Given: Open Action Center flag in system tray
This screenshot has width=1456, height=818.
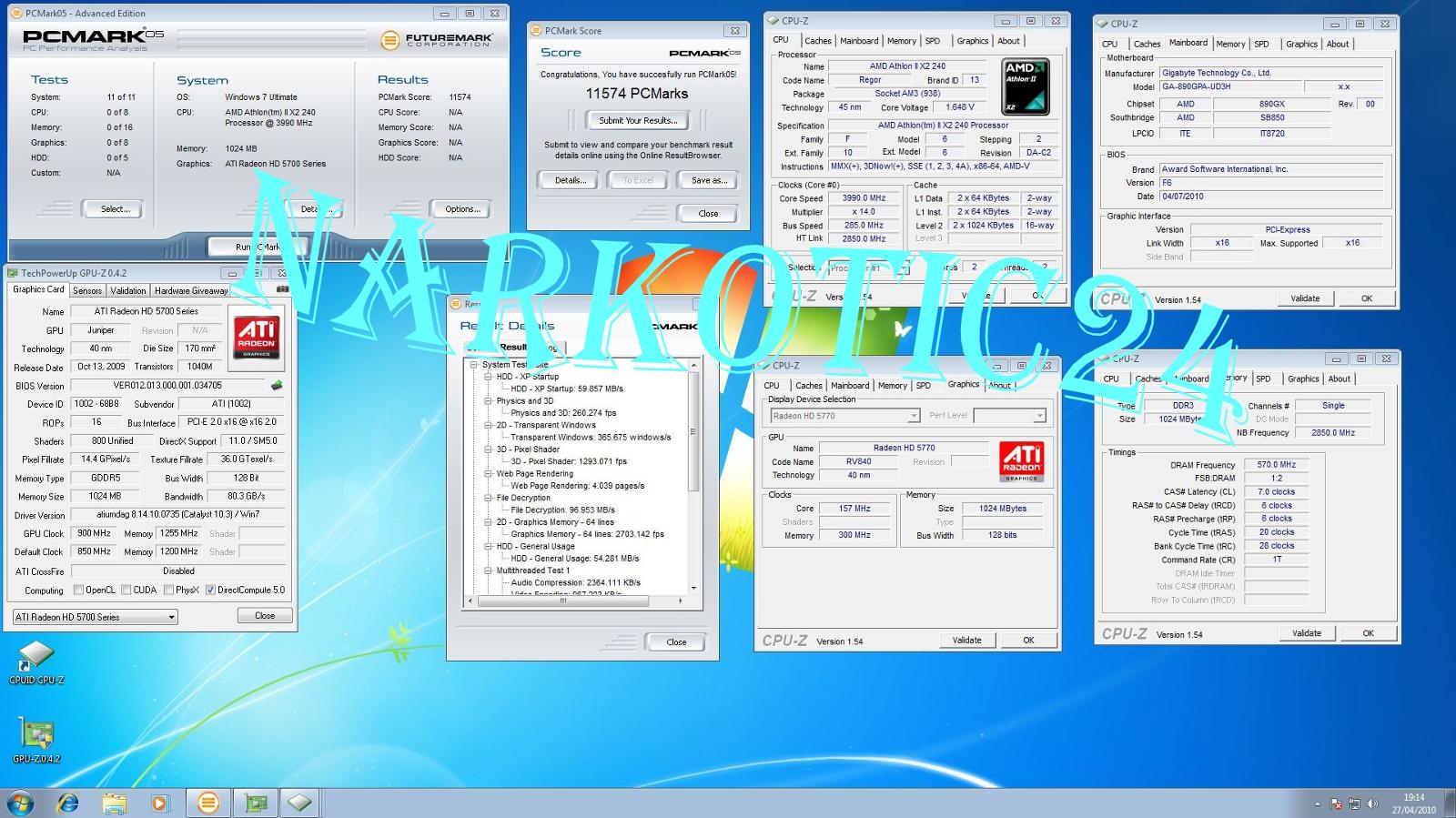Looking at the screenshot, I should (1336, 804).
